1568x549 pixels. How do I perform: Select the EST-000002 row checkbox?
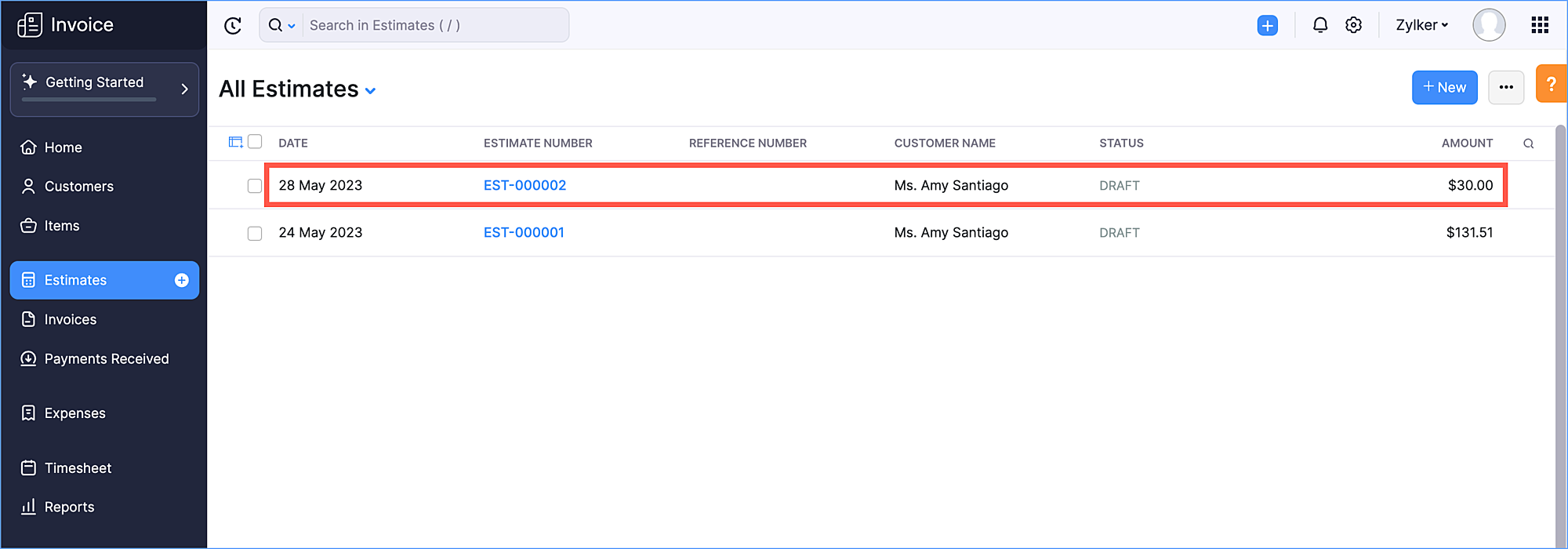coord(255,186)
